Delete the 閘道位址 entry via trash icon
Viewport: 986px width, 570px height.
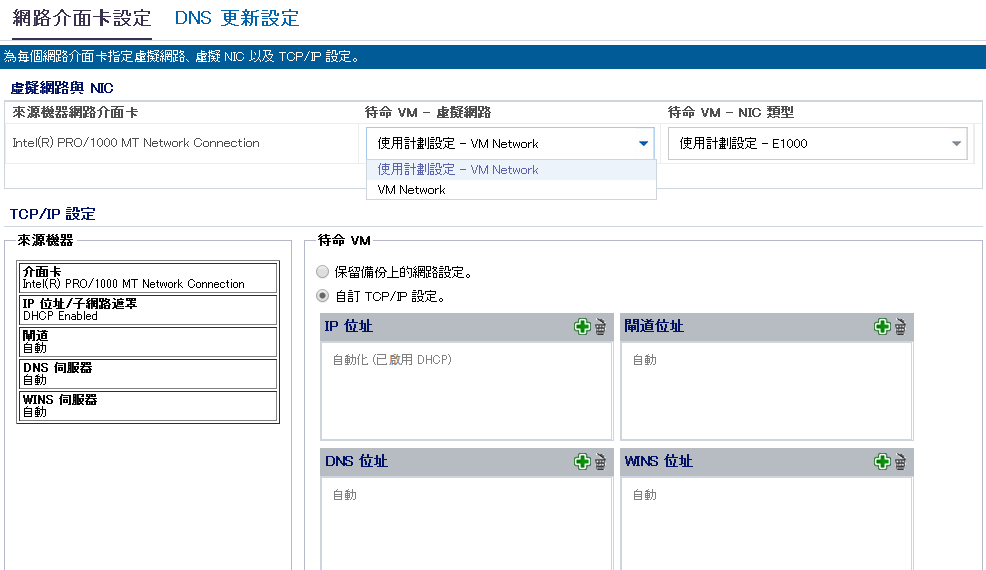pos(900,326)
